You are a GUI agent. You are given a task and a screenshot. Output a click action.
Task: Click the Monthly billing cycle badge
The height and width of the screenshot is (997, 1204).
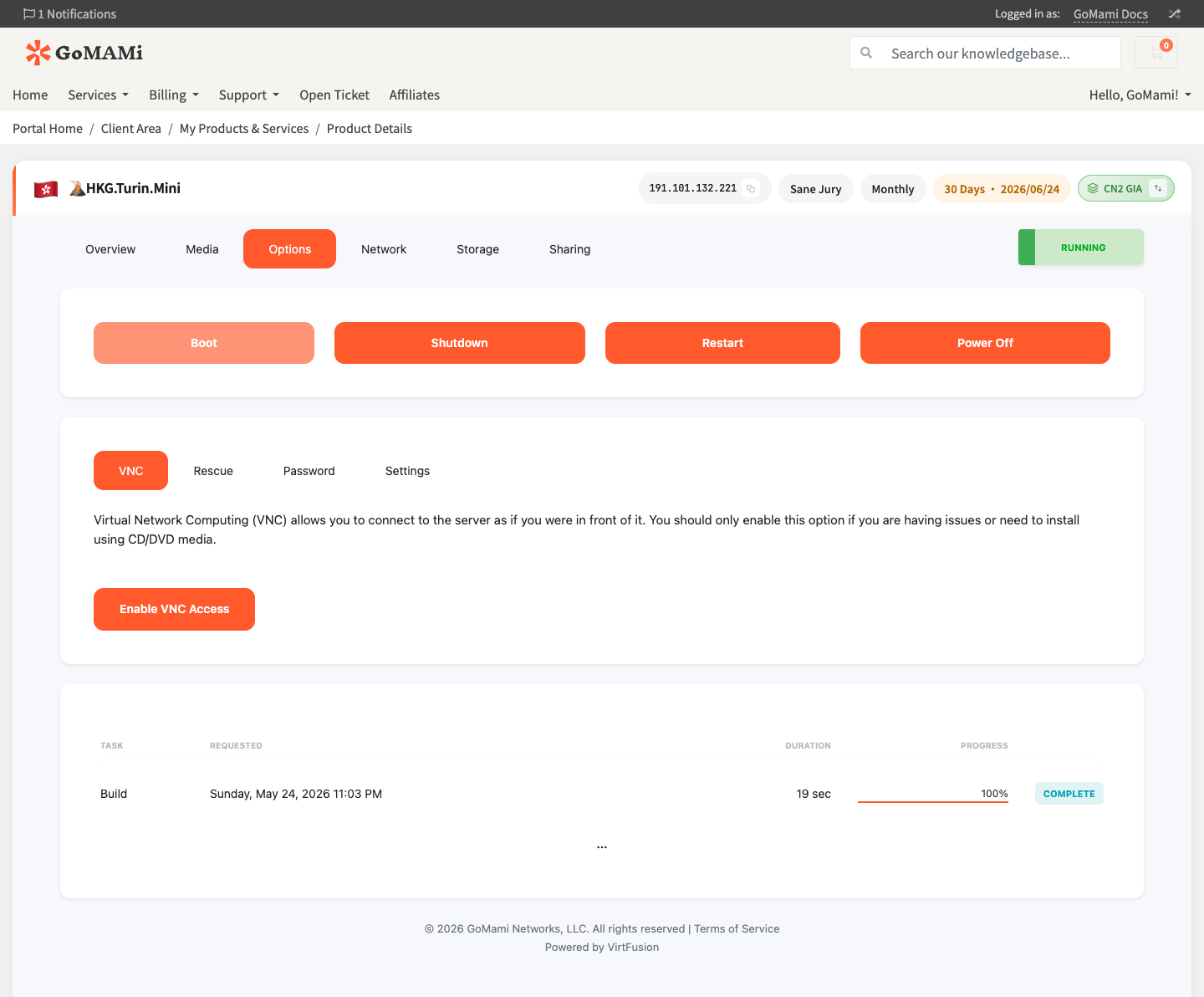click(893, 189)
